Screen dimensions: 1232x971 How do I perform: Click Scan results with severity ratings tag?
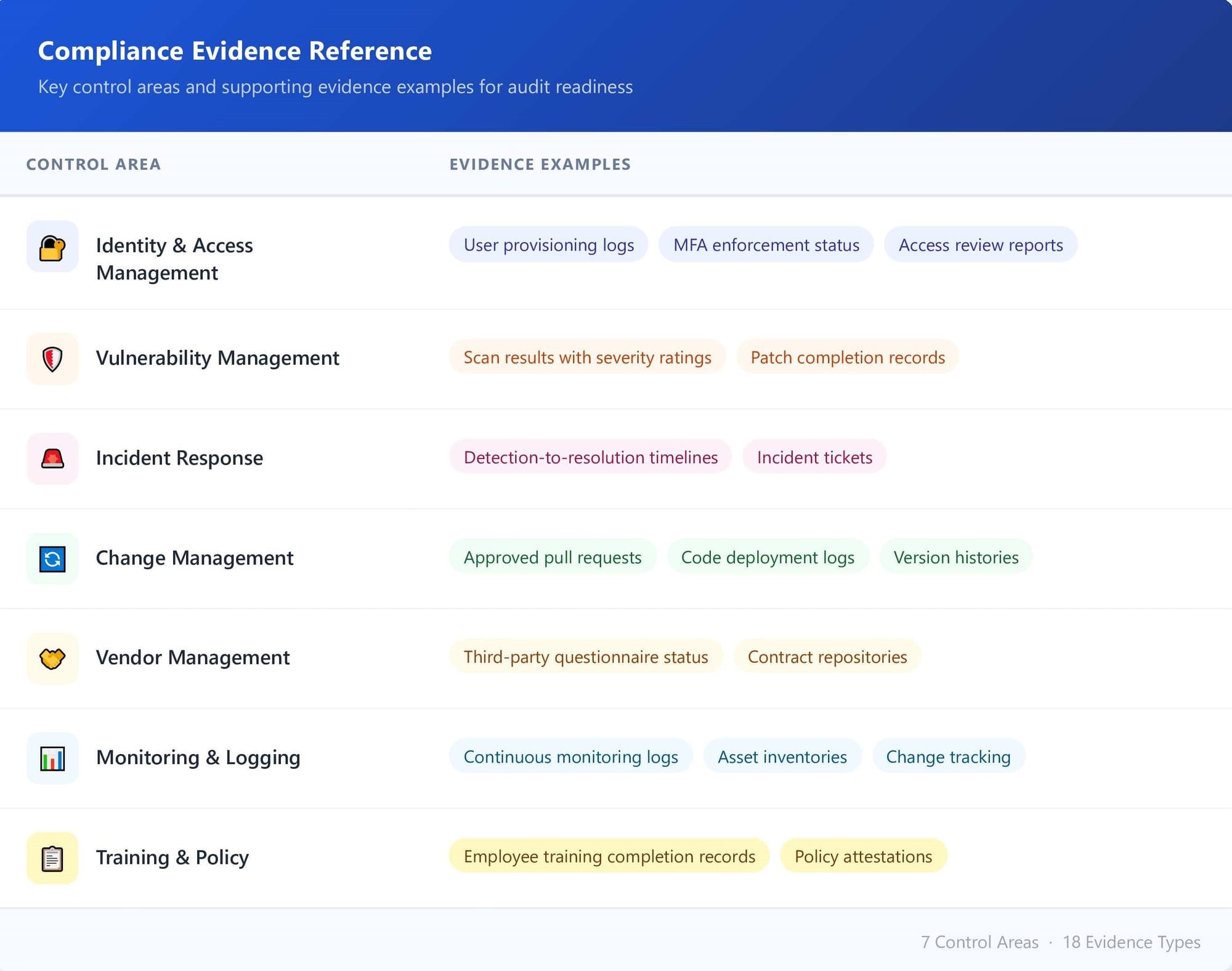click(587, 357)
